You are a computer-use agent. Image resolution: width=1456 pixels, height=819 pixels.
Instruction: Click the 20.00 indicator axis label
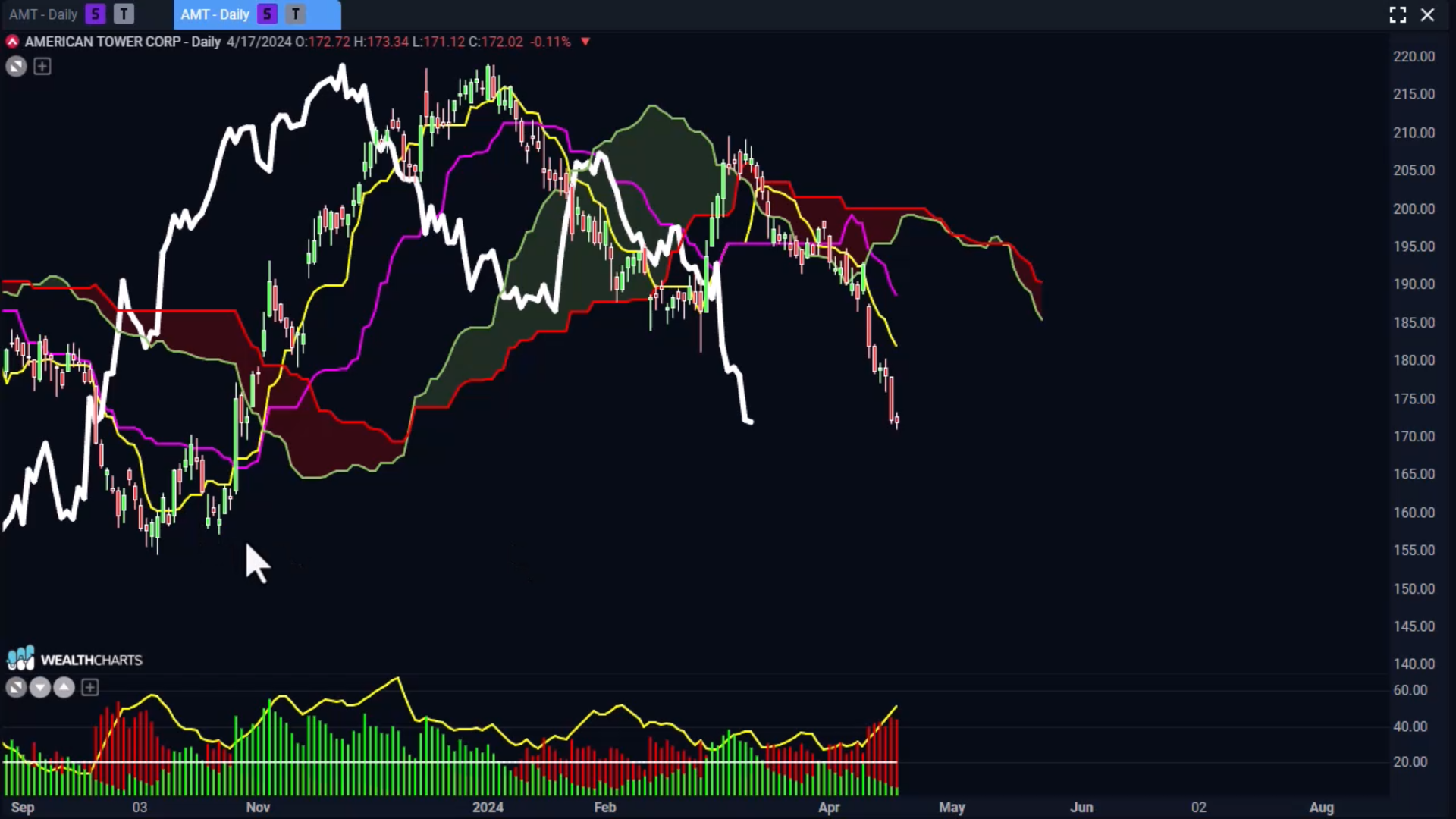coord(1410,761)
